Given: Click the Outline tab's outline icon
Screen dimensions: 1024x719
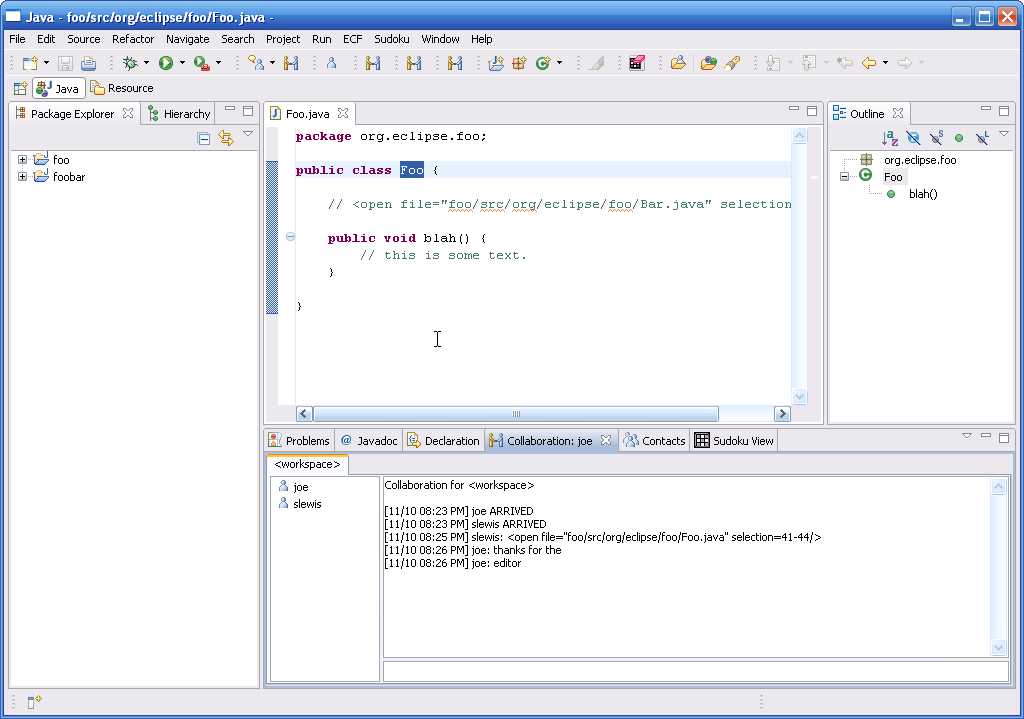Looking at the screenshot, I should pyautogui.click(x=839, y=114).
